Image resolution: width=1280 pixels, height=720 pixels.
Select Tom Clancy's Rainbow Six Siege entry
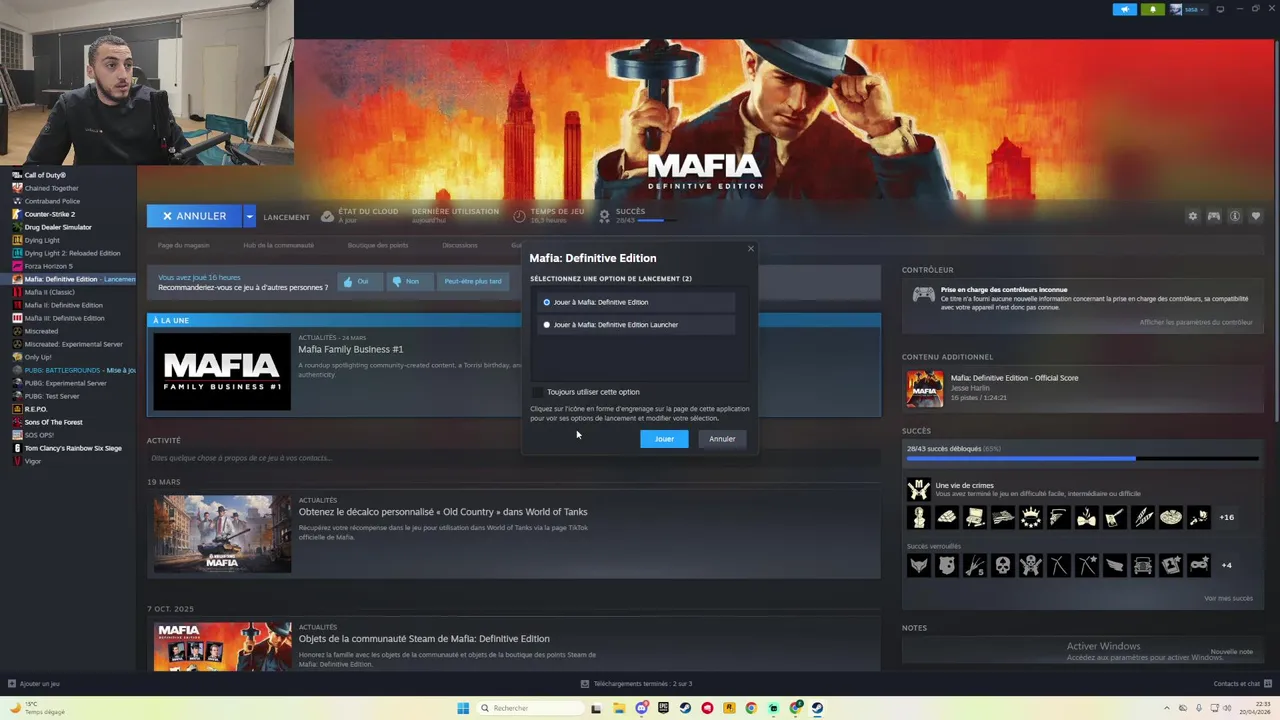click(x=72, y=448)
